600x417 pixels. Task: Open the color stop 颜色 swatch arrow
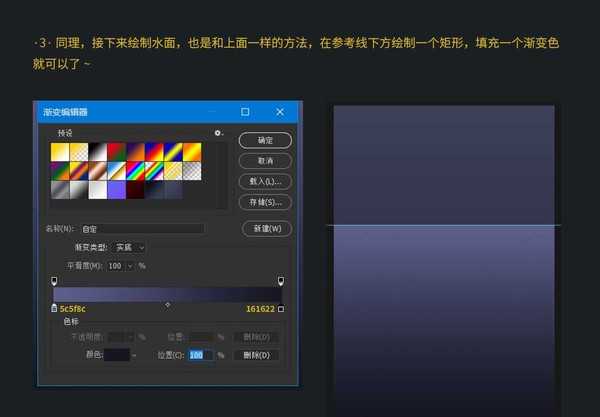tap(134, 355)
